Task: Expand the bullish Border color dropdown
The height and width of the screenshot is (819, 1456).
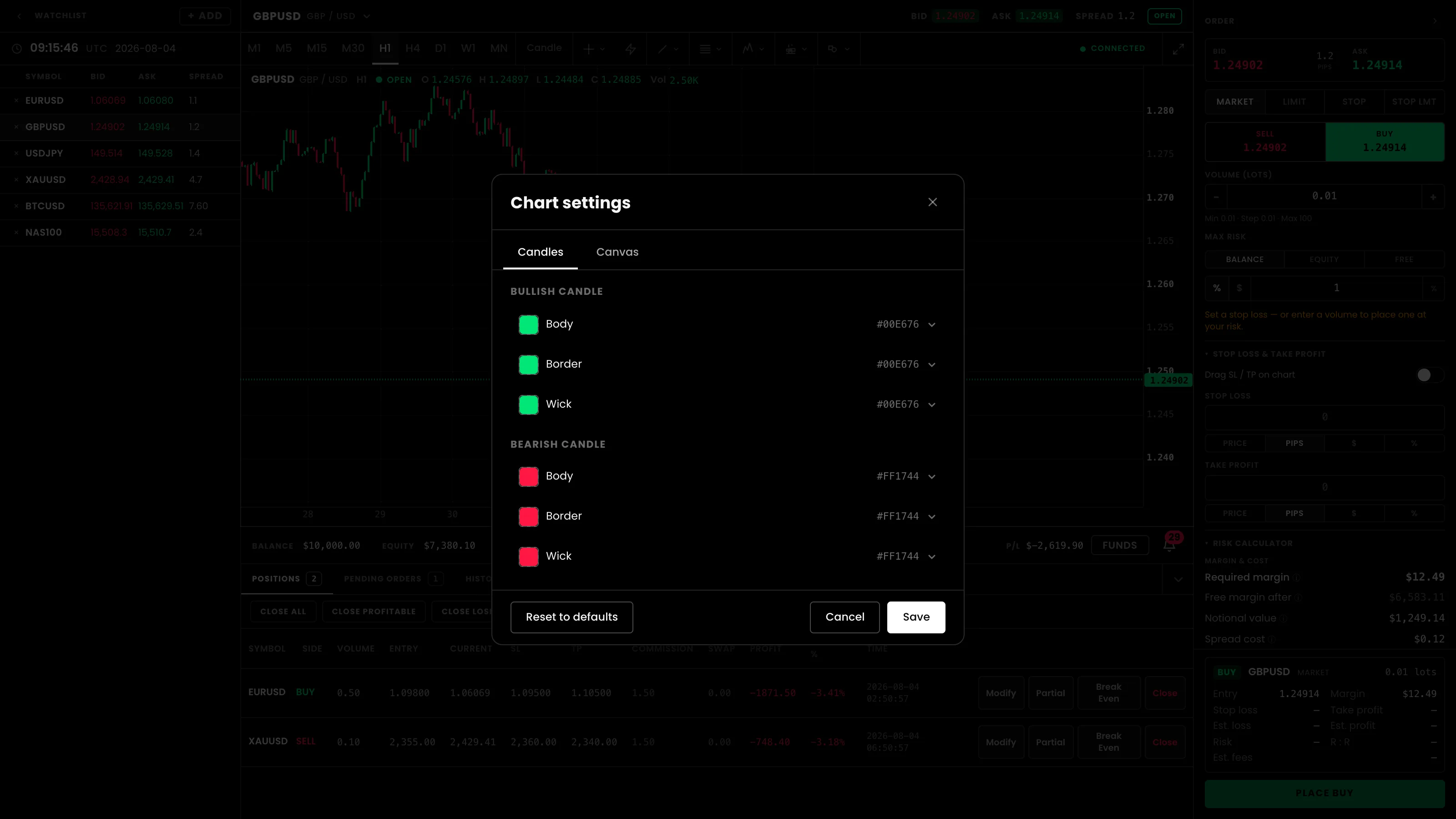Action: (x=932, y=364)
